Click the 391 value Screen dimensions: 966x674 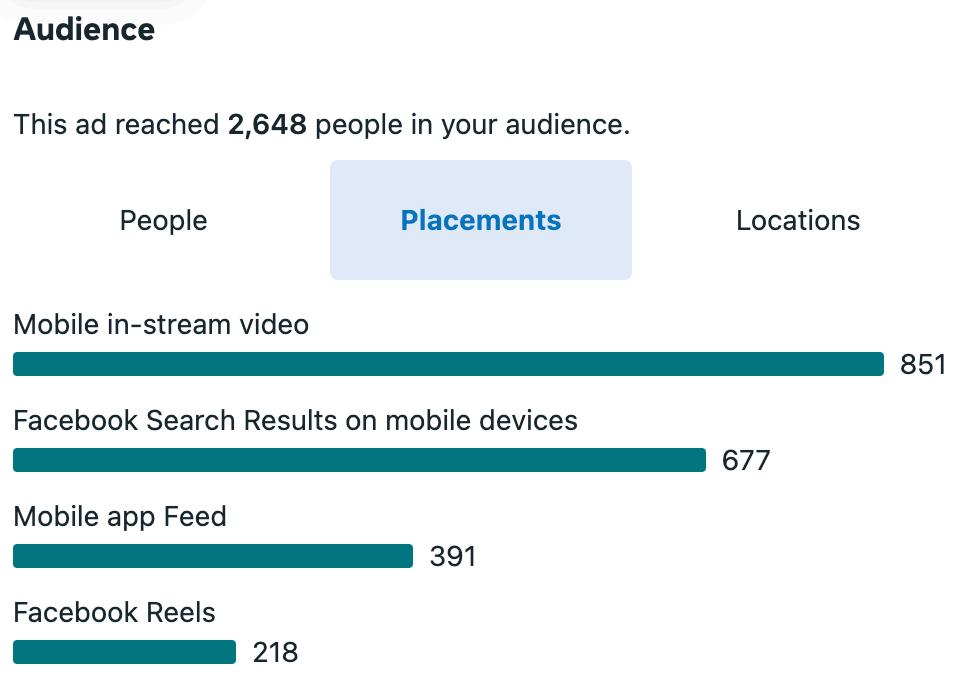tap(453, 557)
